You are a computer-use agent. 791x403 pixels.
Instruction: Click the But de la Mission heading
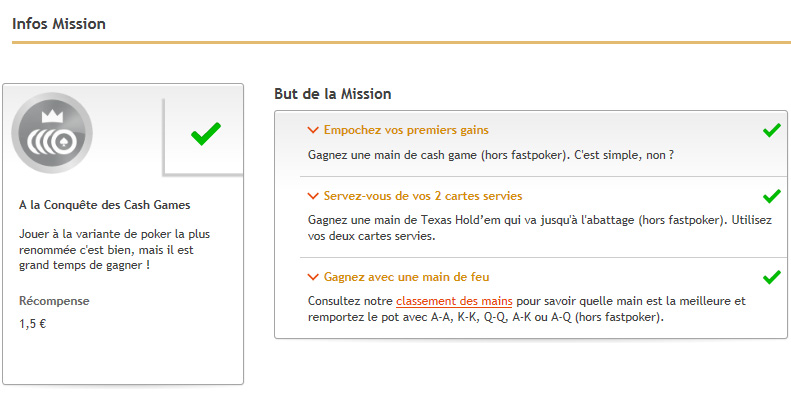pos(333,94)
